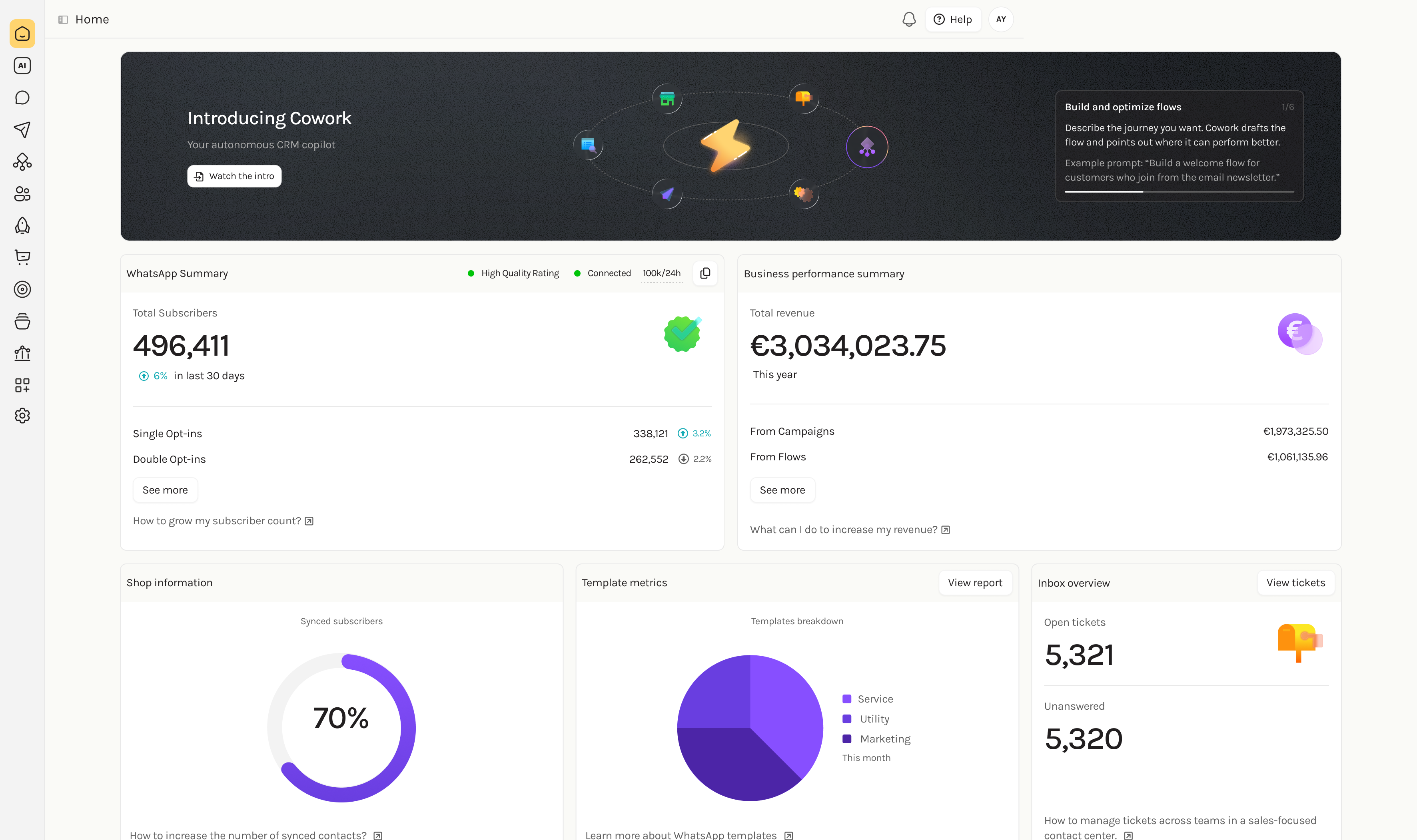Click the 100k/24h messaging limit label

(661, 273)
